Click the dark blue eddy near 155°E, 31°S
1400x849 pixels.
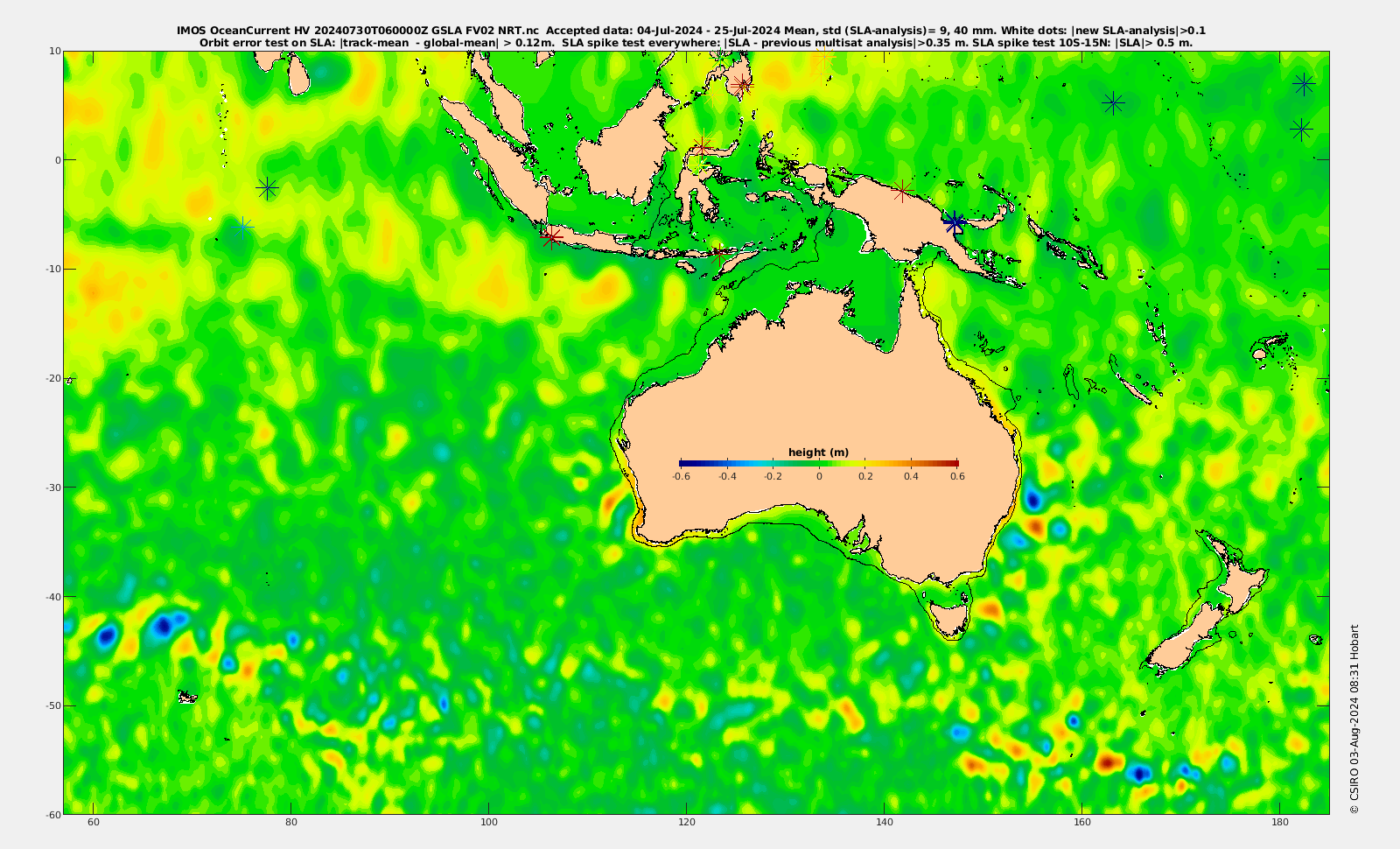1032,500
